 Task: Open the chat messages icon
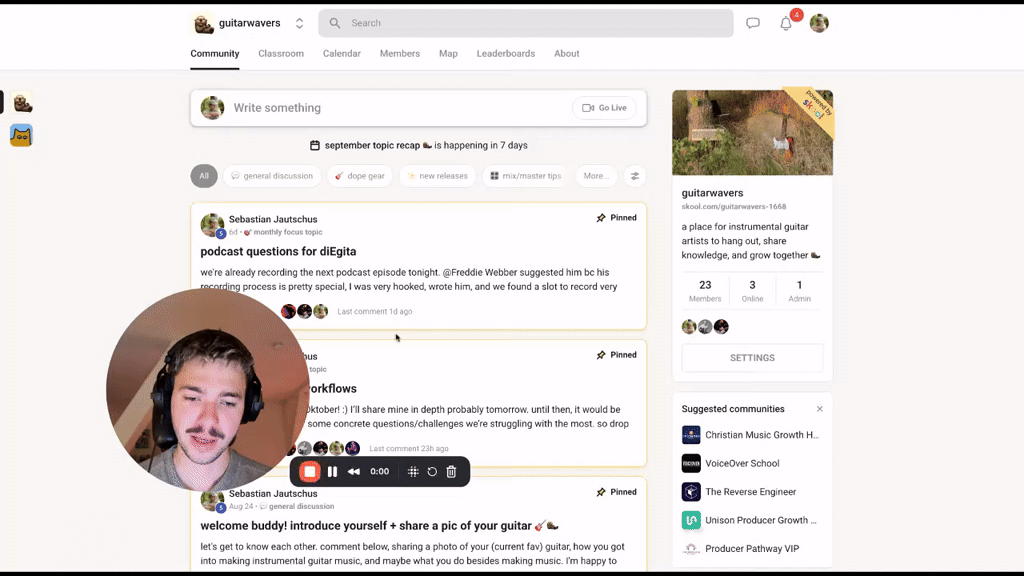coord(752,23)
